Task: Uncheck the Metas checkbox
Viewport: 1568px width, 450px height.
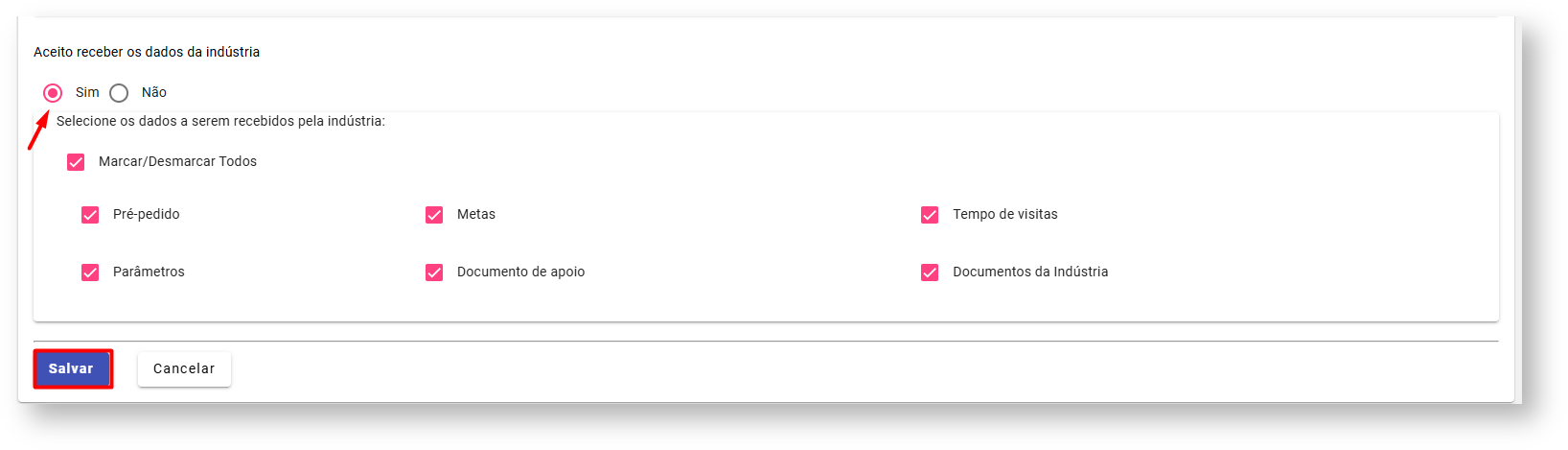Action: click(x=434, y=215)
